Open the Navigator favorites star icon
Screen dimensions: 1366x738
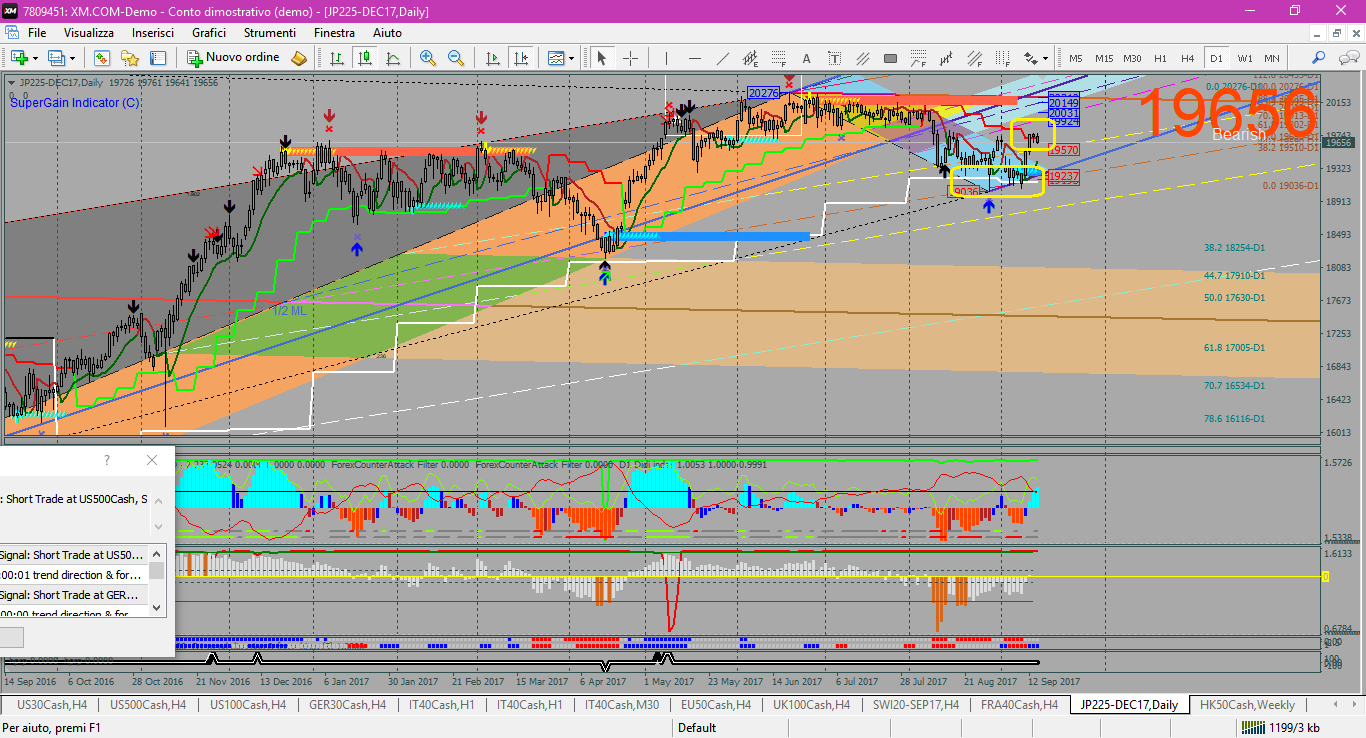(x=130, y=57)
